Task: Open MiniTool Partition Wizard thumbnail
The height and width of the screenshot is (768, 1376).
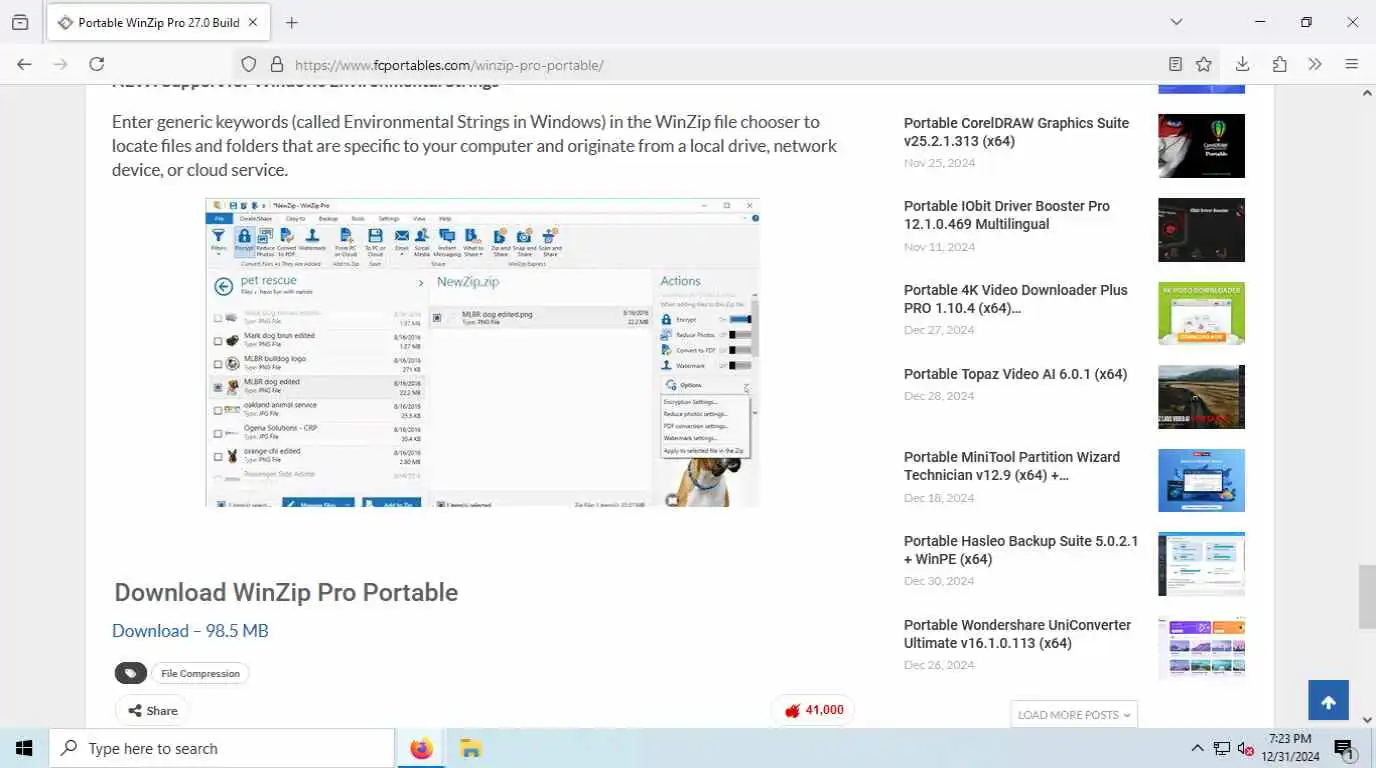Action: pyautogui.click(x=1201, y=480)
